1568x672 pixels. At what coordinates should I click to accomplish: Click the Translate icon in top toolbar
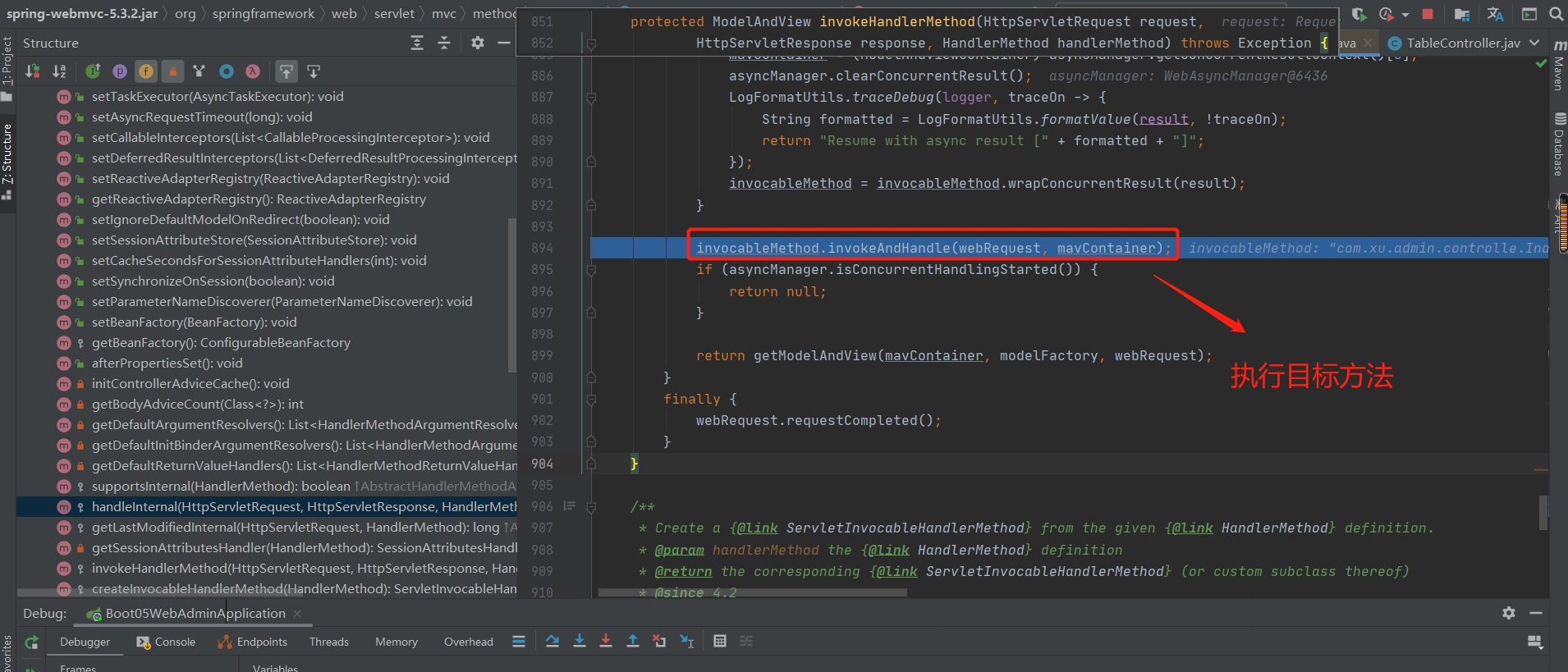(1495, 14)
